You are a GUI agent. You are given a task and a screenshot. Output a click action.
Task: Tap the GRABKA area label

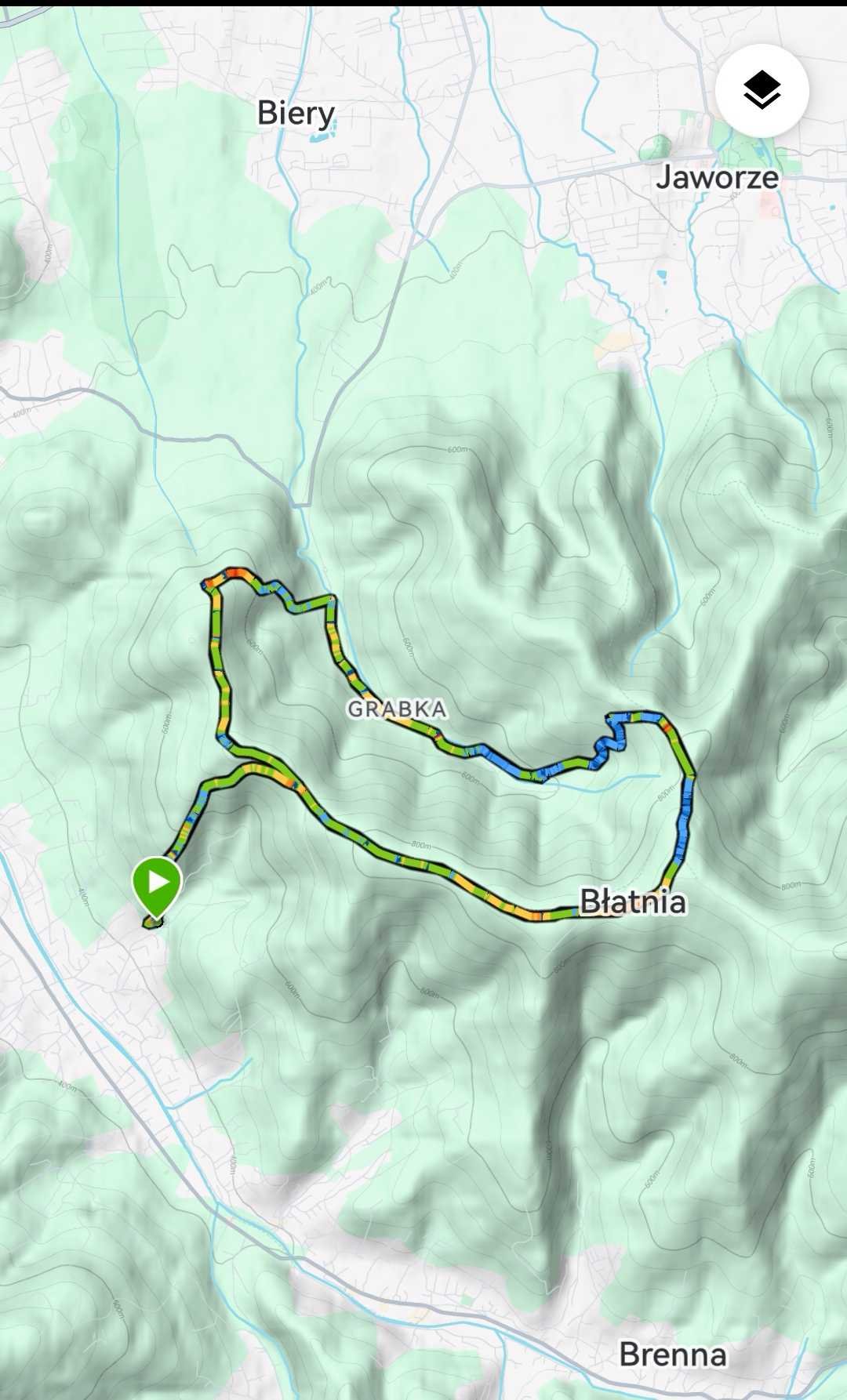click(x=398, y=709)
